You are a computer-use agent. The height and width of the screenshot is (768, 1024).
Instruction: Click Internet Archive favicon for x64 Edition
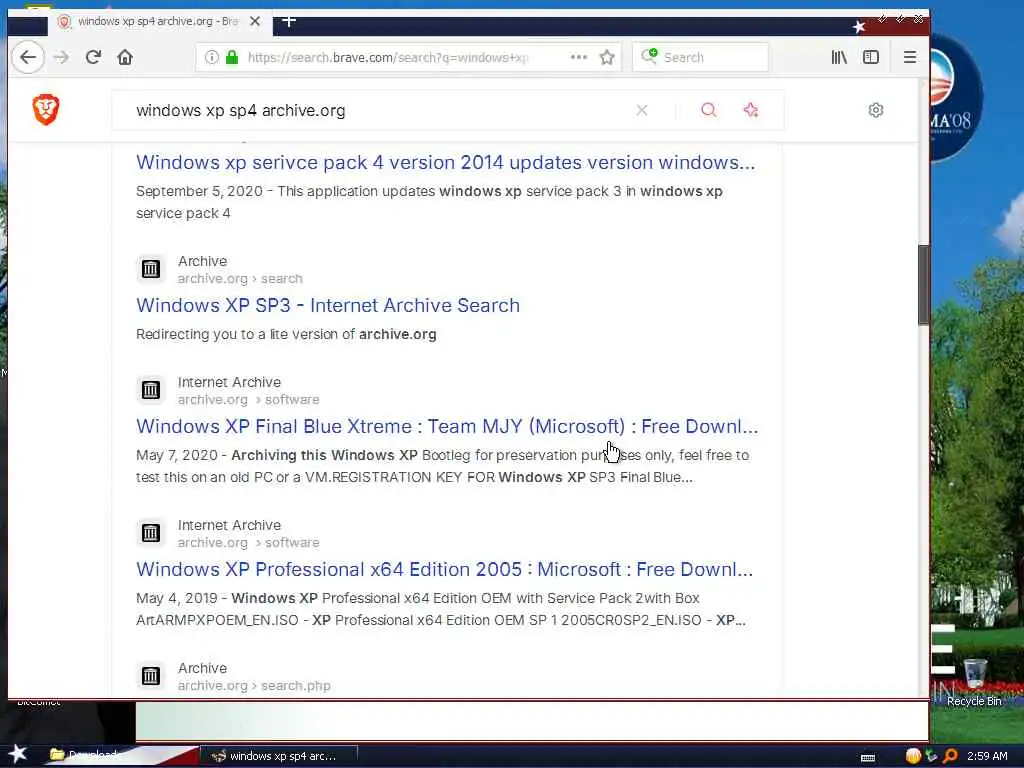[x=151, y=533]
